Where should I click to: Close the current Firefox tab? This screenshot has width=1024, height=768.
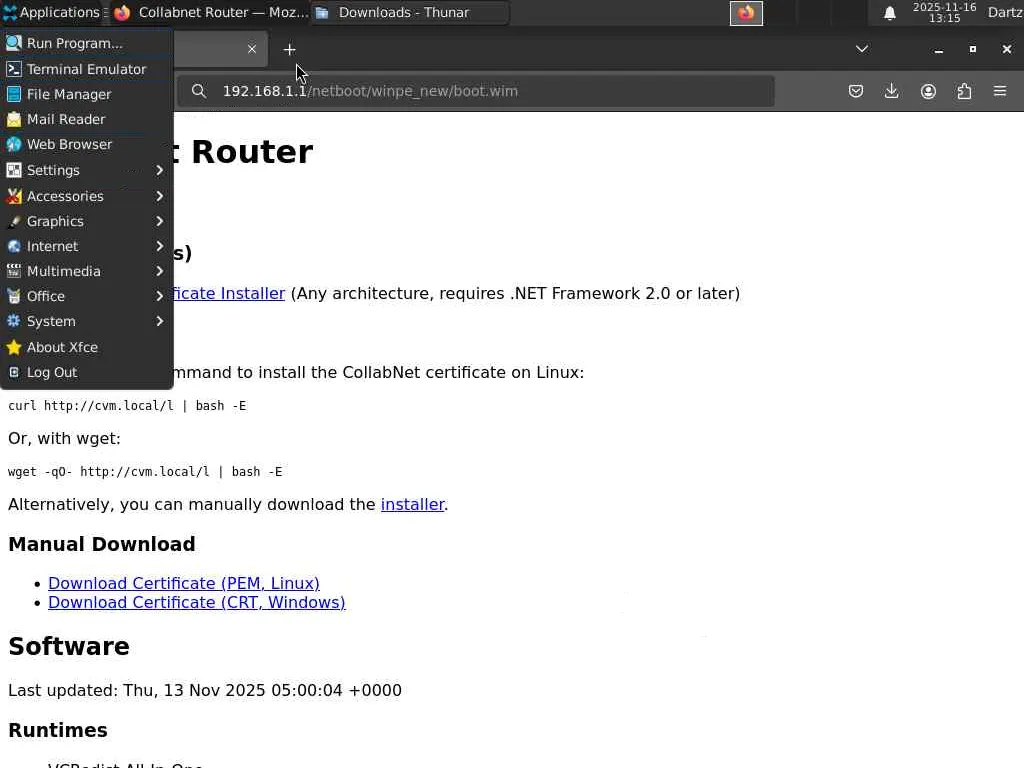(251, 49)
